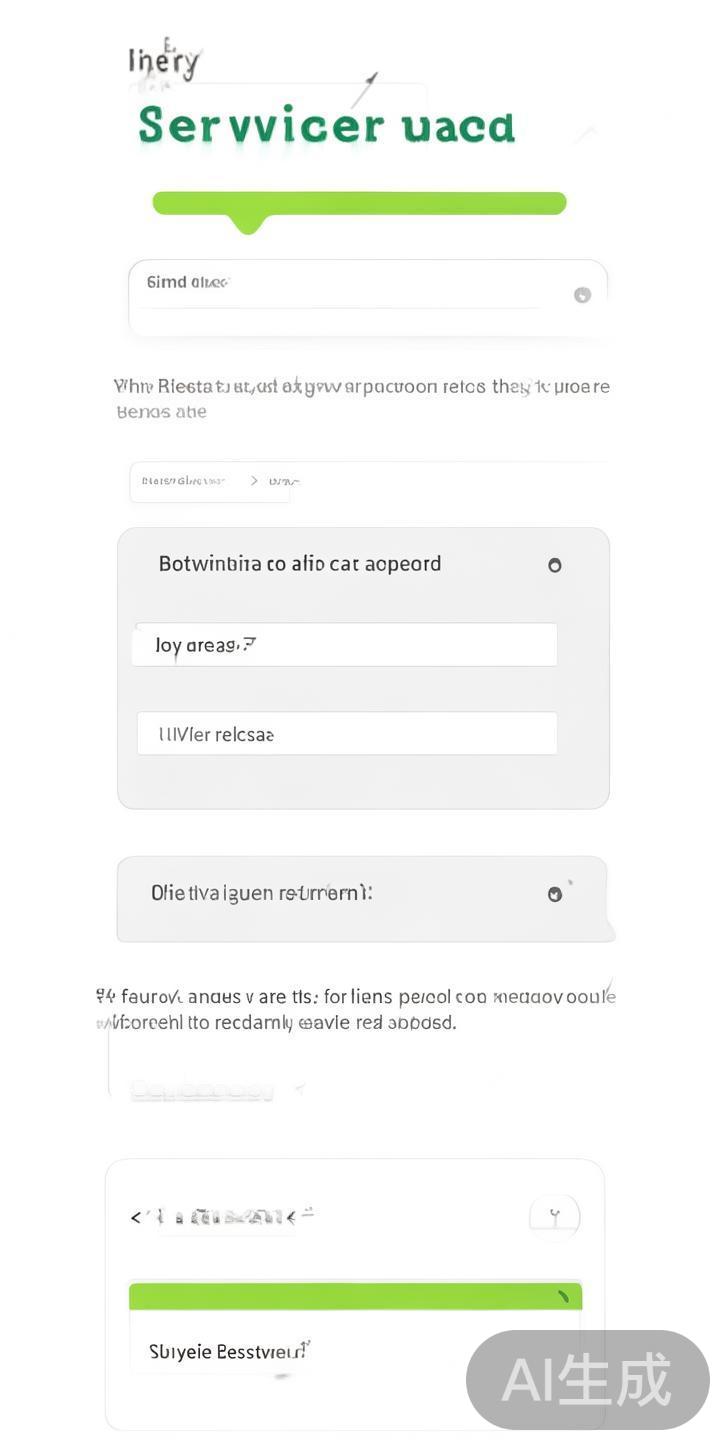Click inside the "Joy areag" input field

point(345,645)
